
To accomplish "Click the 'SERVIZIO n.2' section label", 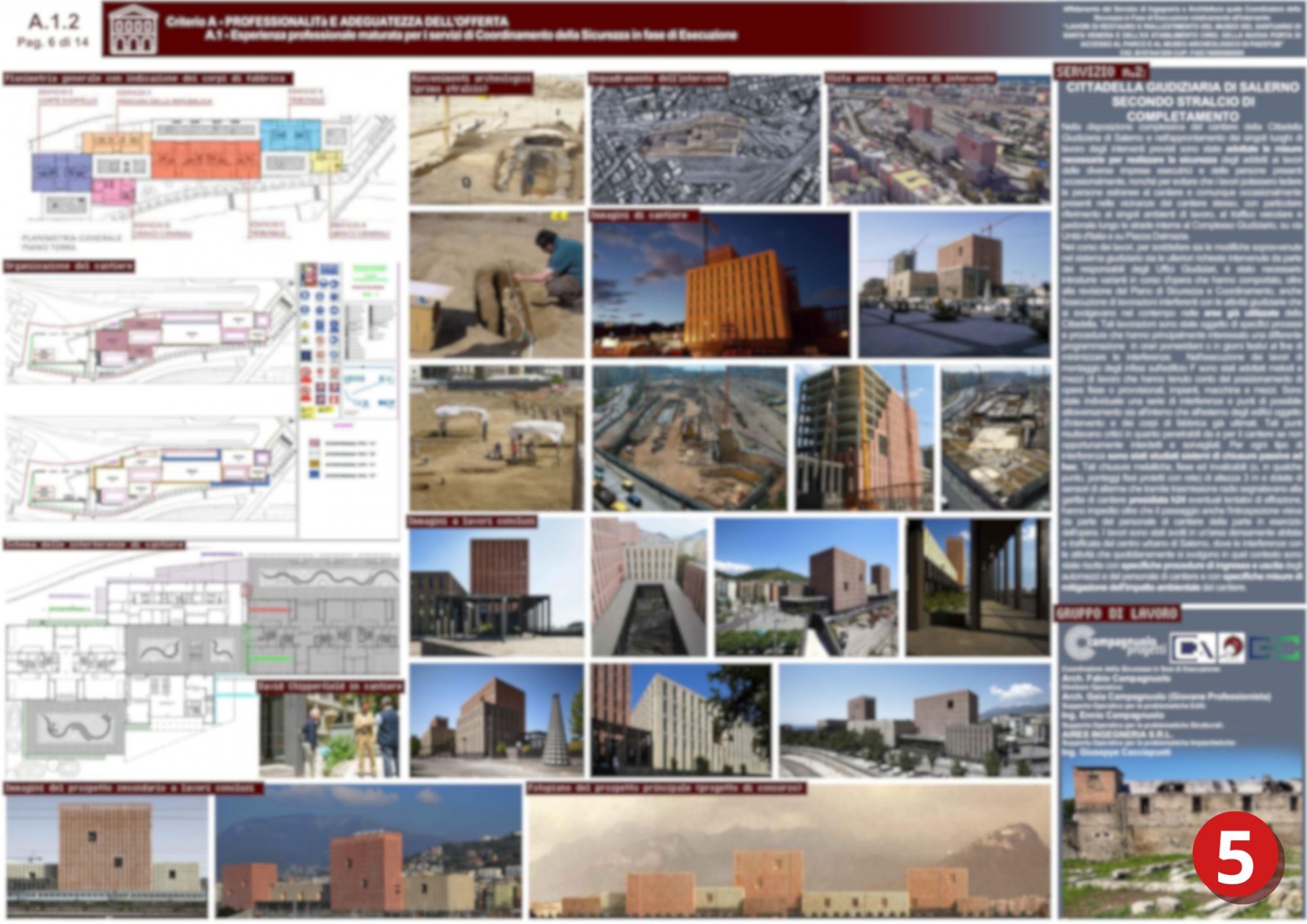I will (1100, 72).
